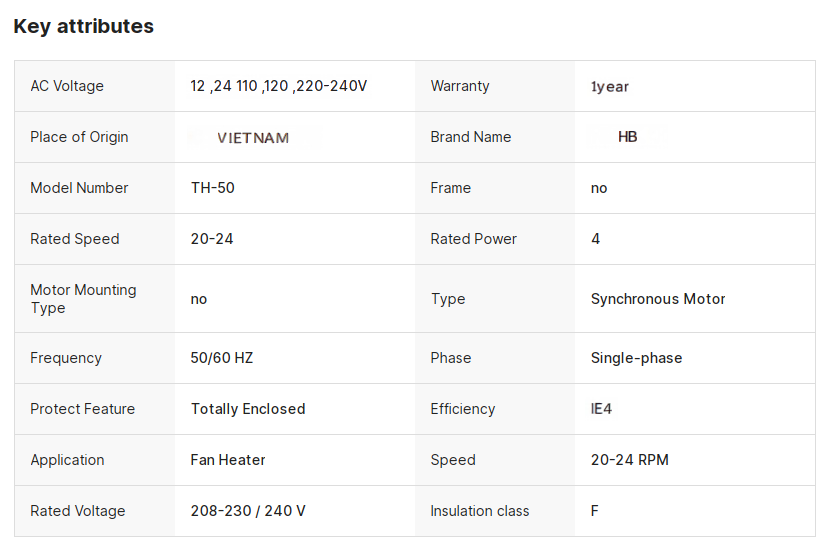The height and width of the screenshot is (537, 816).
Task: Select the Totally Enclosed value
Action: (248, 409)
